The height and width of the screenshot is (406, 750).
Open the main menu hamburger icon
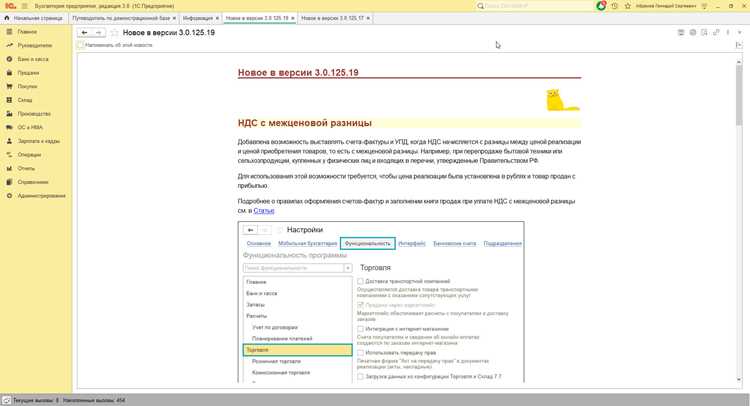tap(24, 6)
